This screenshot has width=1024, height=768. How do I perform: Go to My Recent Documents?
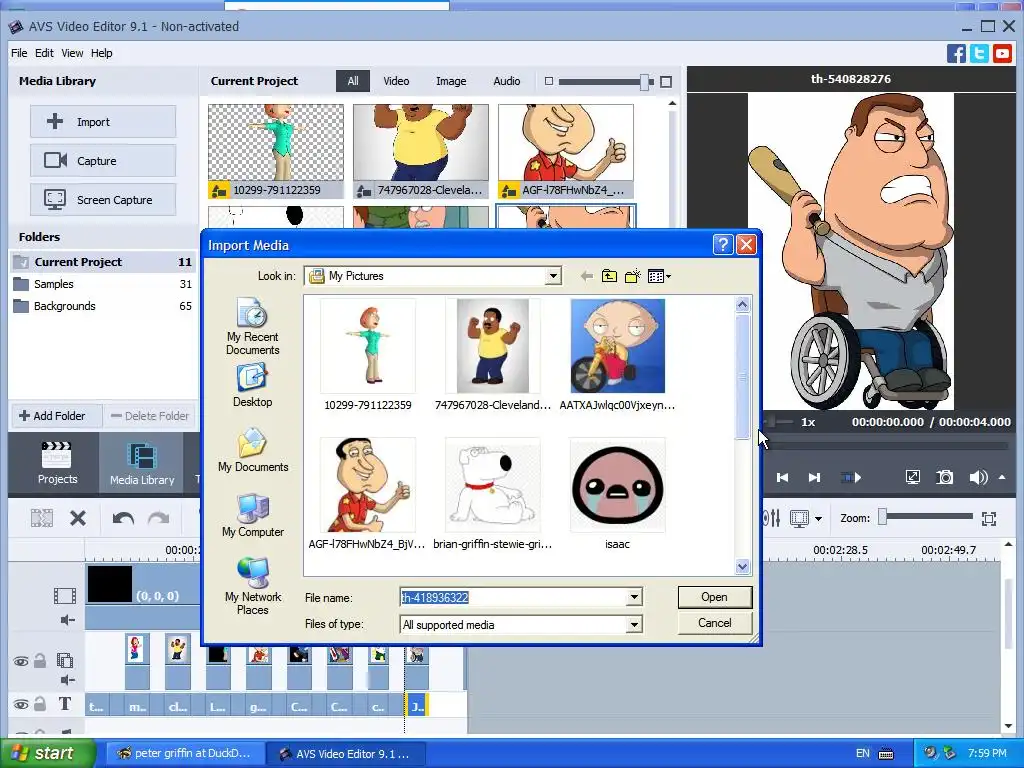(x=253, y=327)
